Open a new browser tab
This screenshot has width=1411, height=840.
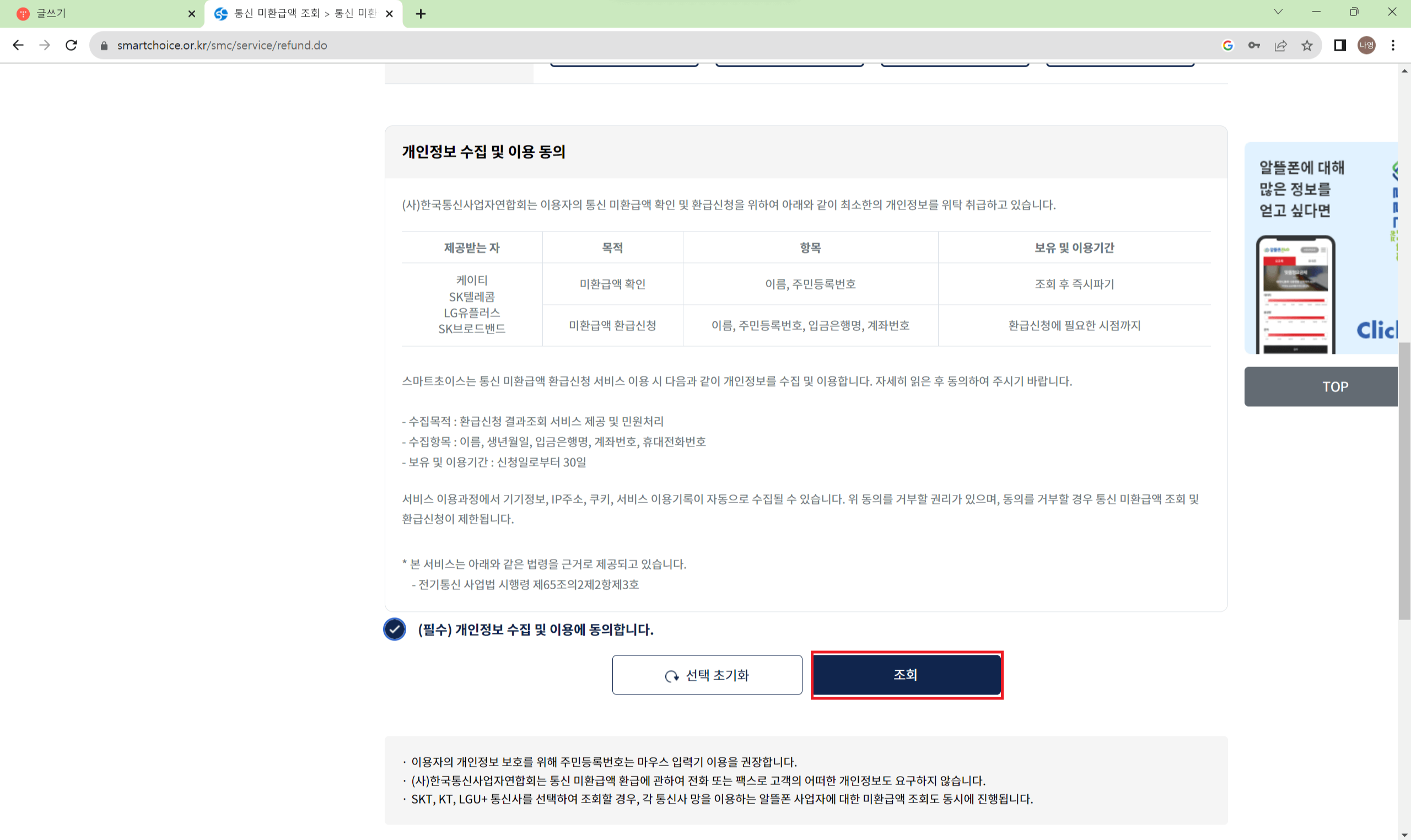coord(421,14)
